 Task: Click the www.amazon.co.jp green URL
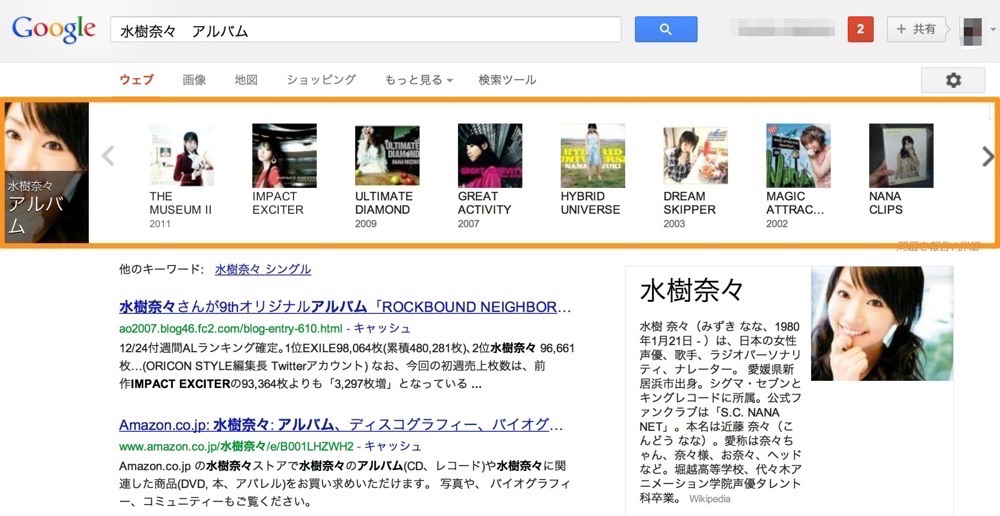(236, 446)
